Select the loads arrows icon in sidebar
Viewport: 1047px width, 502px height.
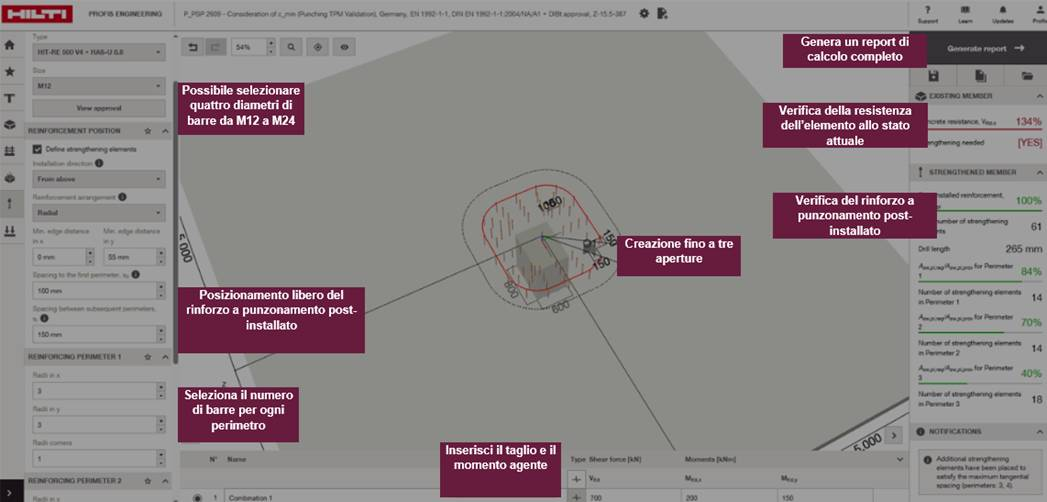click(x=9, y=230)
